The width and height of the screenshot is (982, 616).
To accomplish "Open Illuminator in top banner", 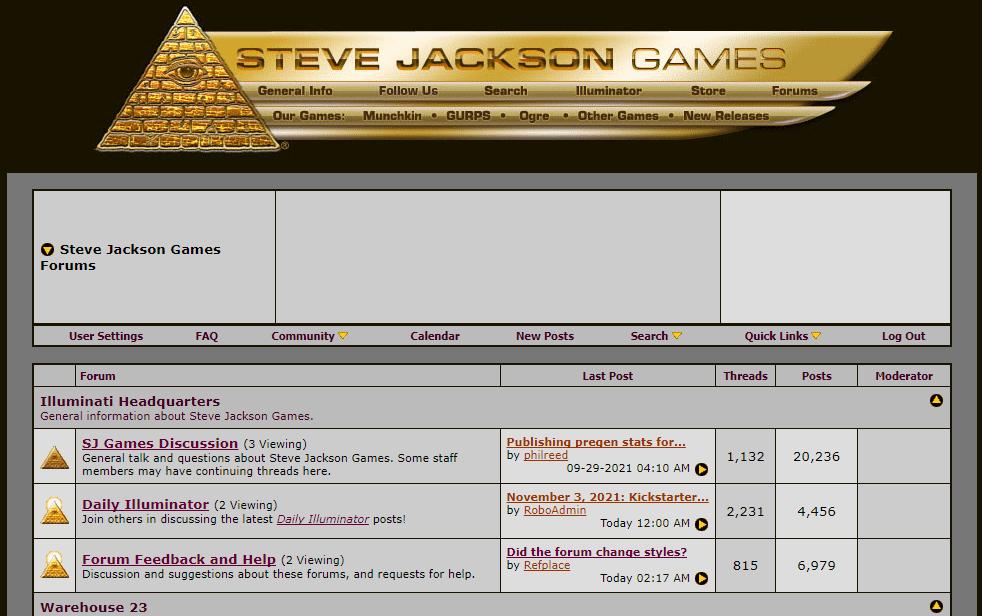I will pyautogui.click(x=609, y=91).
